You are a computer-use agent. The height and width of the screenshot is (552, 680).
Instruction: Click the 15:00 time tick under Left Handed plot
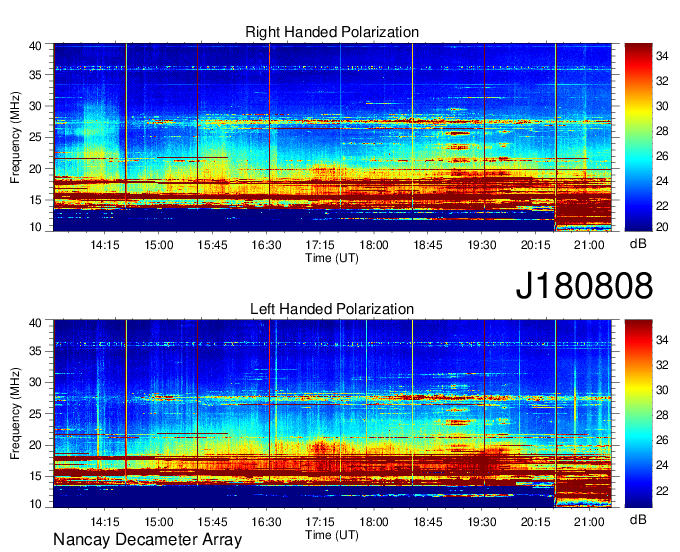point(159,522)
